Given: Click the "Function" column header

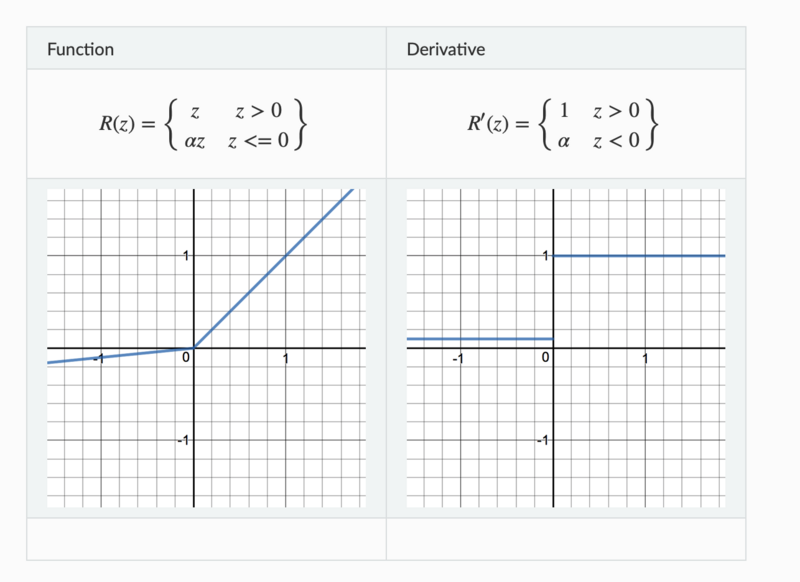Looking at the screenshot, I should pyautogui.click(x=80, y=49).
